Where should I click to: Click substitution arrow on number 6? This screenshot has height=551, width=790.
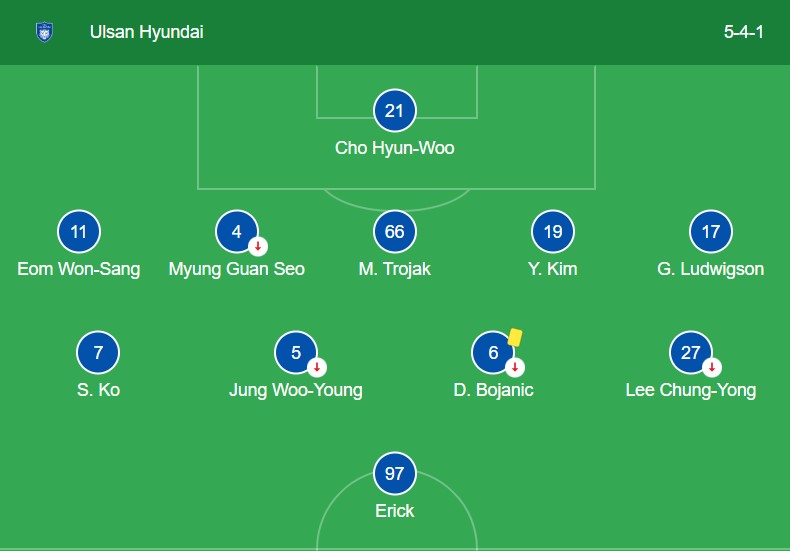pos(514,366)
